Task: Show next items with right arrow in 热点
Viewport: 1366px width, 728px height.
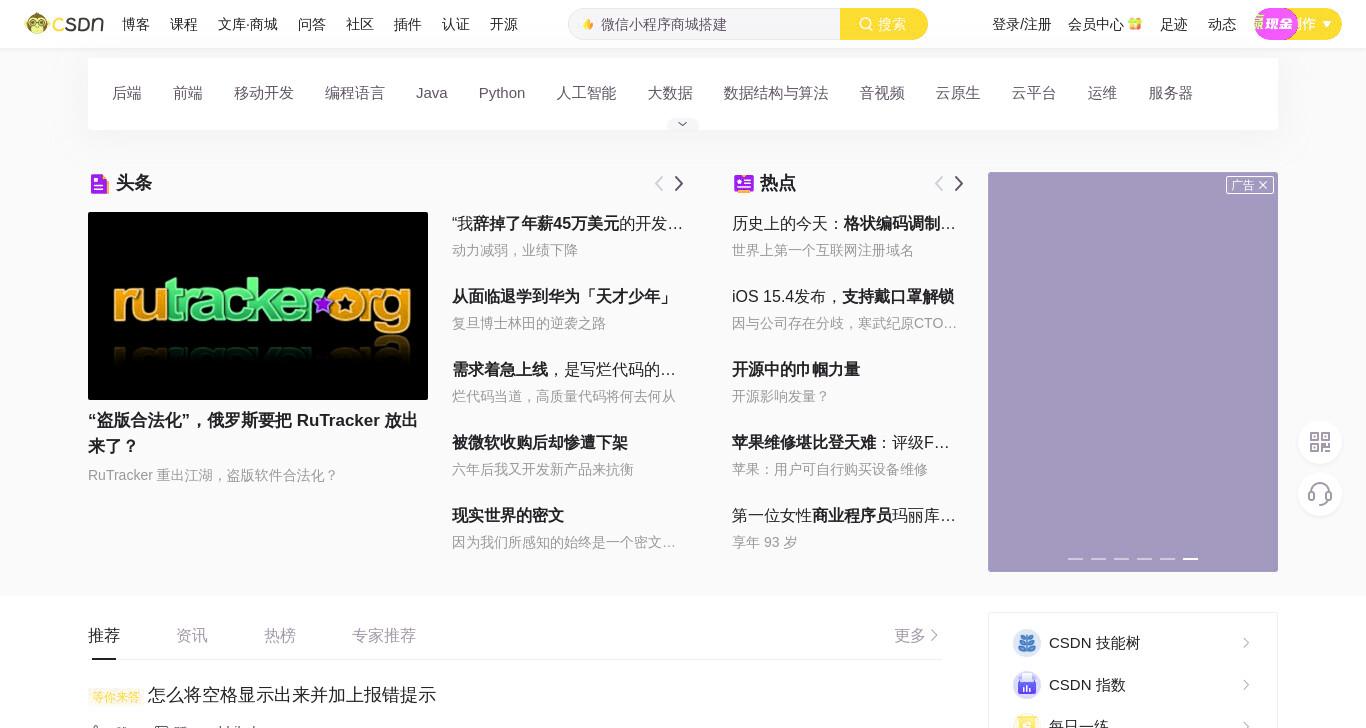Action: tap(959, 183)
